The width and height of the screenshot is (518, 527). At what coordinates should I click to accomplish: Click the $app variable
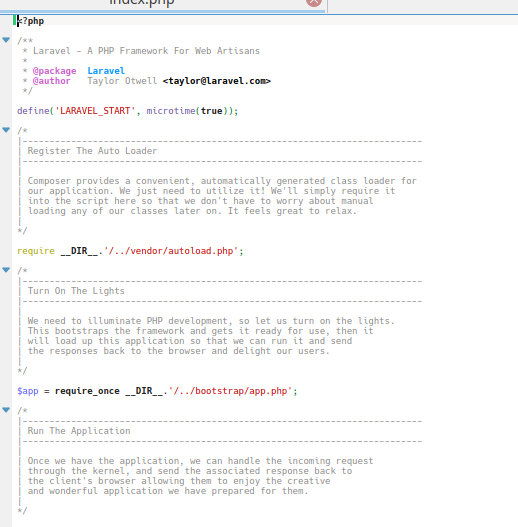(28, 391)
